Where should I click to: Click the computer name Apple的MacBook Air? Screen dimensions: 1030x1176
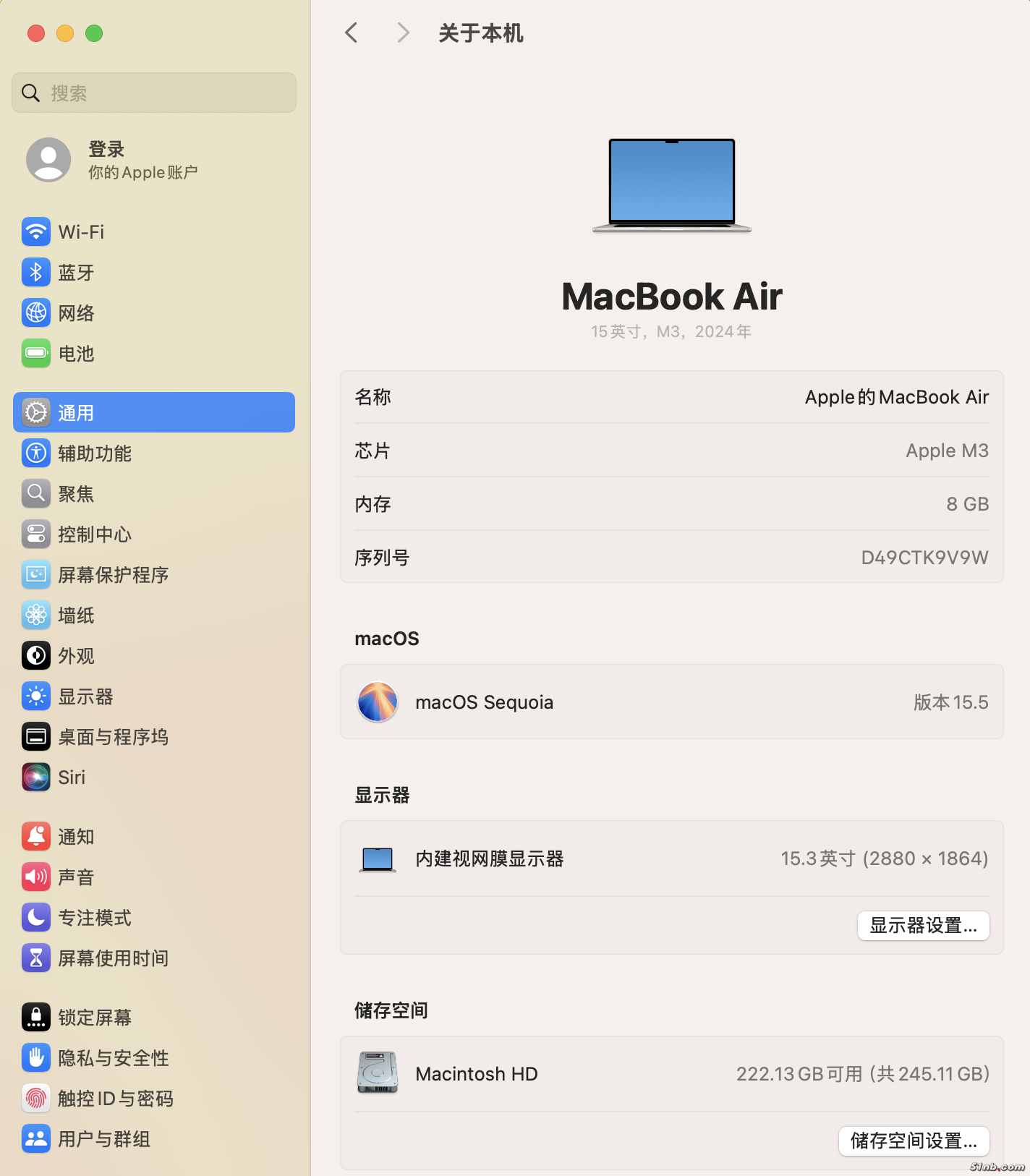(897, 397)
